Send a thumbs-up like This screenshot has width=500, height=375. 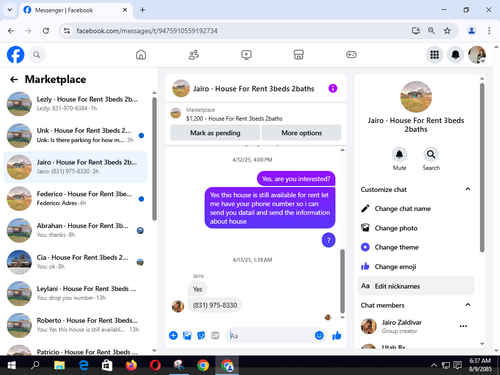pos(337,335)
